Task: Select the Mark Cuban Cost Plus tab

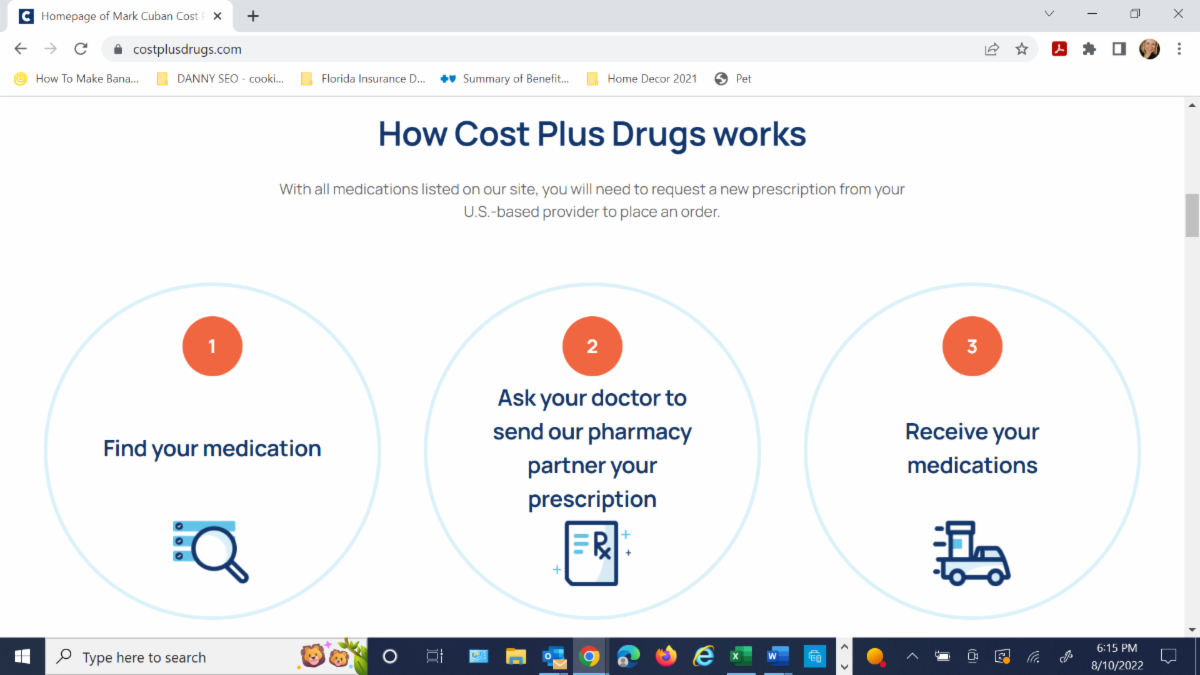Action: pyautogui.click(x=118, y=16)
